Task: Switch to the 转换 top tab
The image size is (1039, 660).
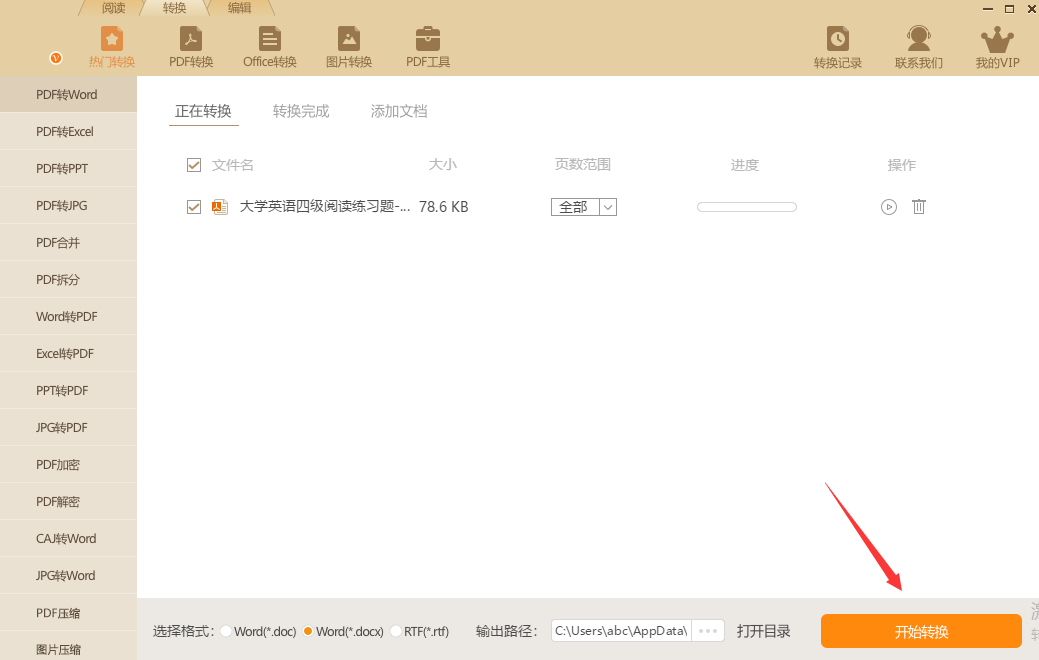Action: [174, 8]
